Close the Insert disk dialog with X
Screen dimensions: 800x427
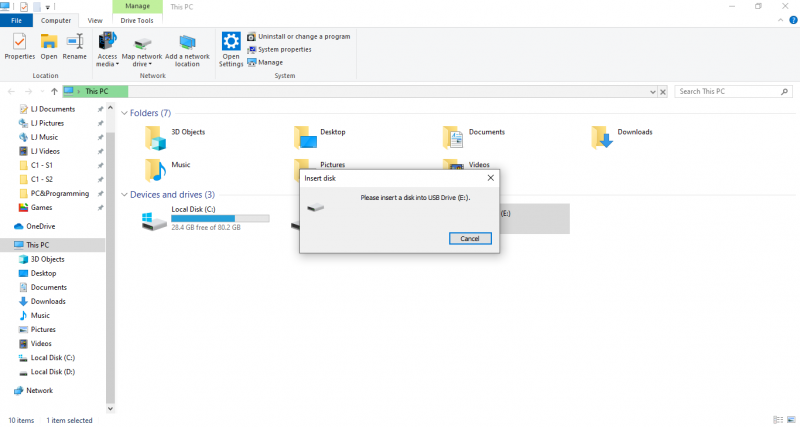[490, 177]
